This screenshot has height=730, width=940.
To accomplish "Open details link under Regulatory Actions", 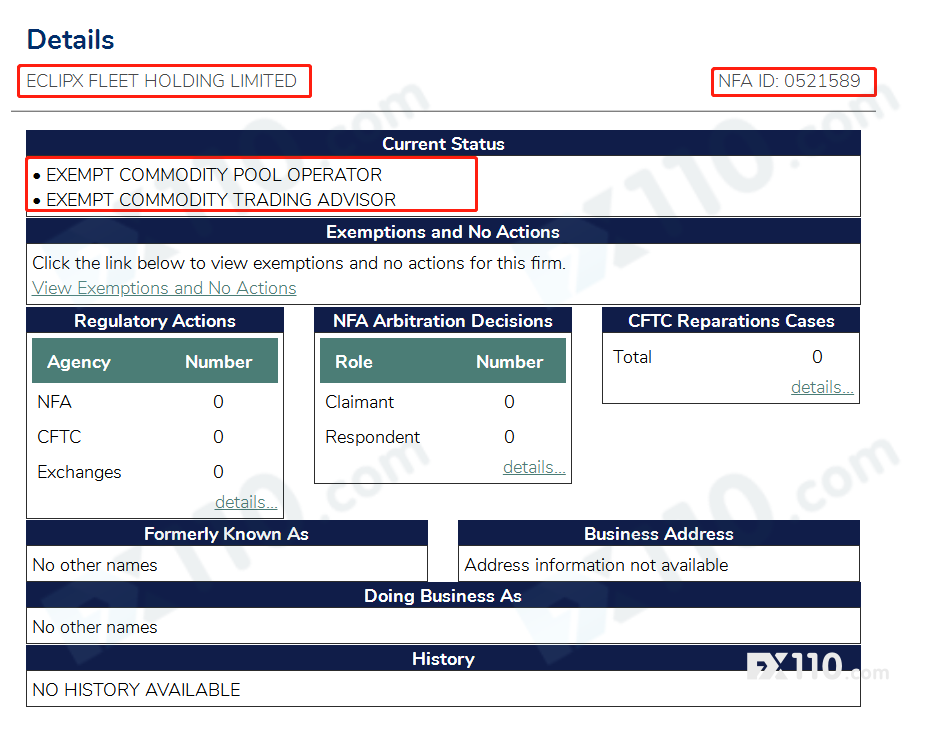I will point(246,502).
